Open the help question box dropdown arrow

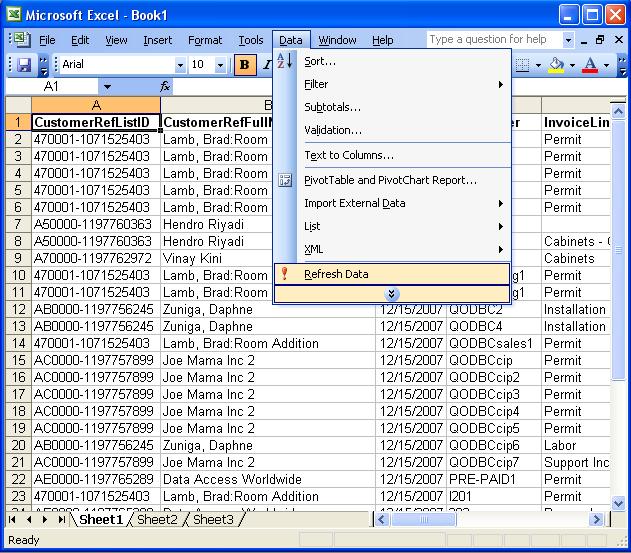pos(568,40)
